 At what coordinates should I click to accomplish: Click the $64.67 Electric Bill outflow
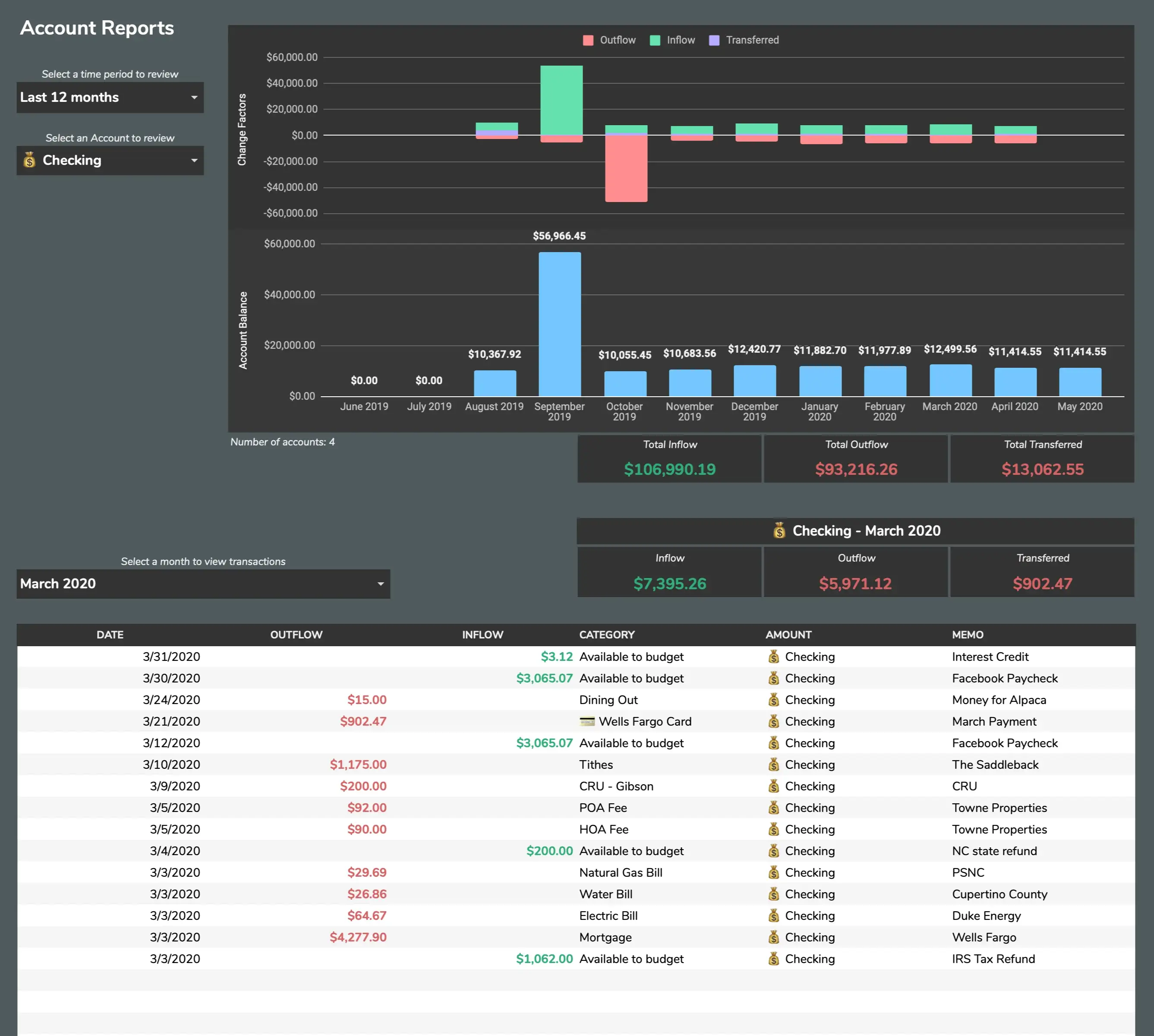(x=367, y=916)
